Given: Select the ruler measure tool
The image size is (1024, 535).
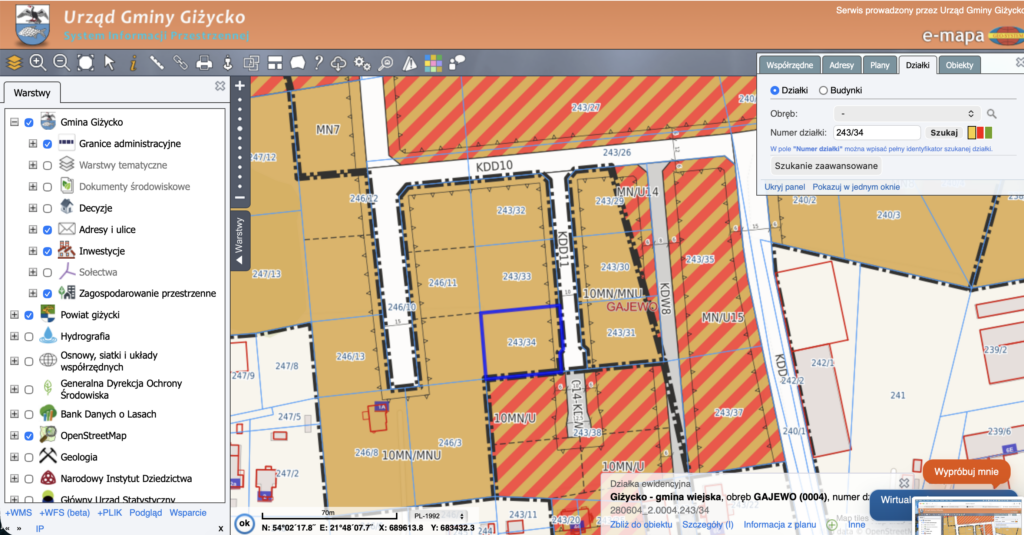Looking at the screenshot, I should click(157, 63).
